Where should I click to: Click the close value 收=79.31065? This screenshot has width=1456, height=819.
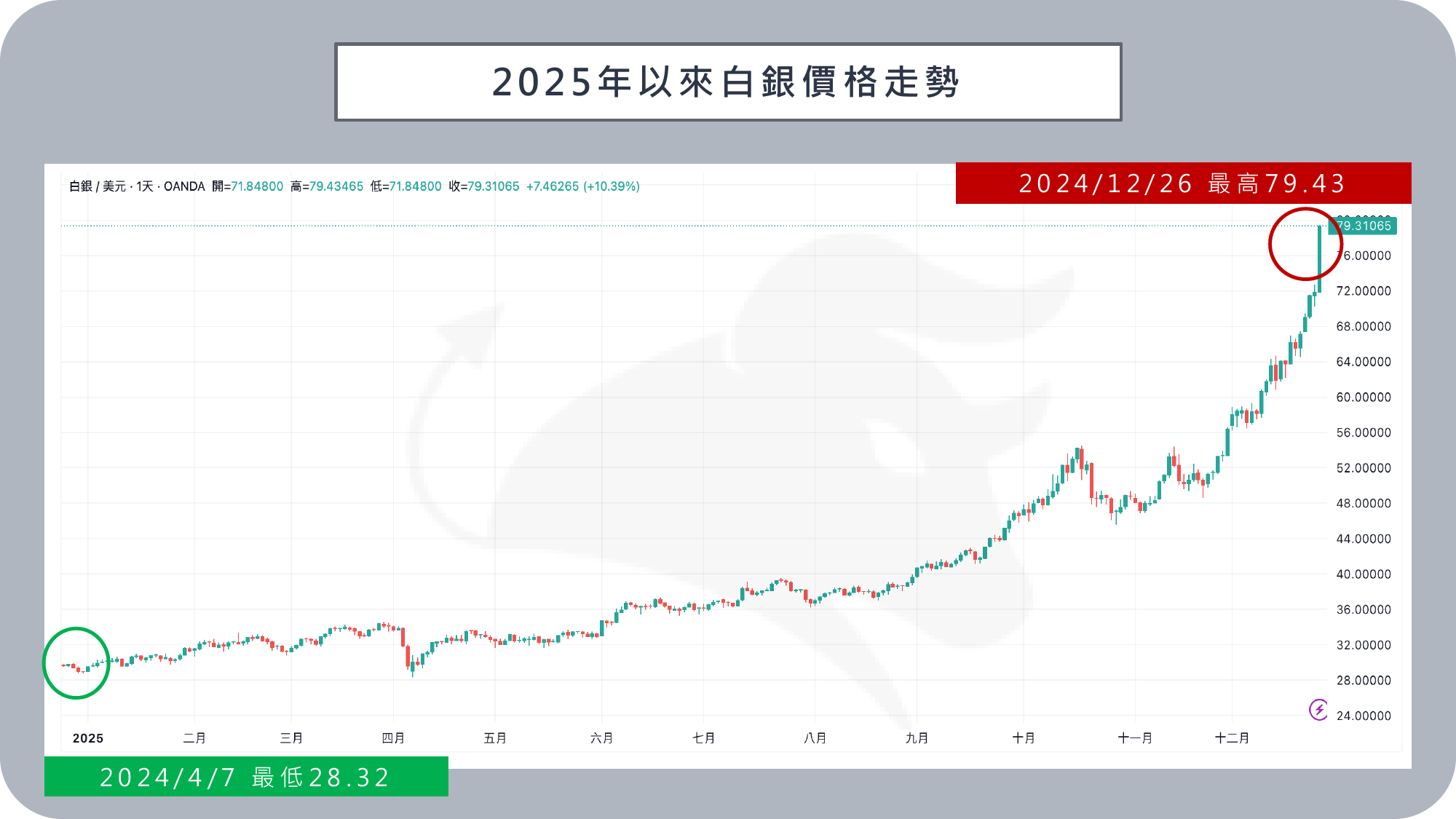point(484,186)
